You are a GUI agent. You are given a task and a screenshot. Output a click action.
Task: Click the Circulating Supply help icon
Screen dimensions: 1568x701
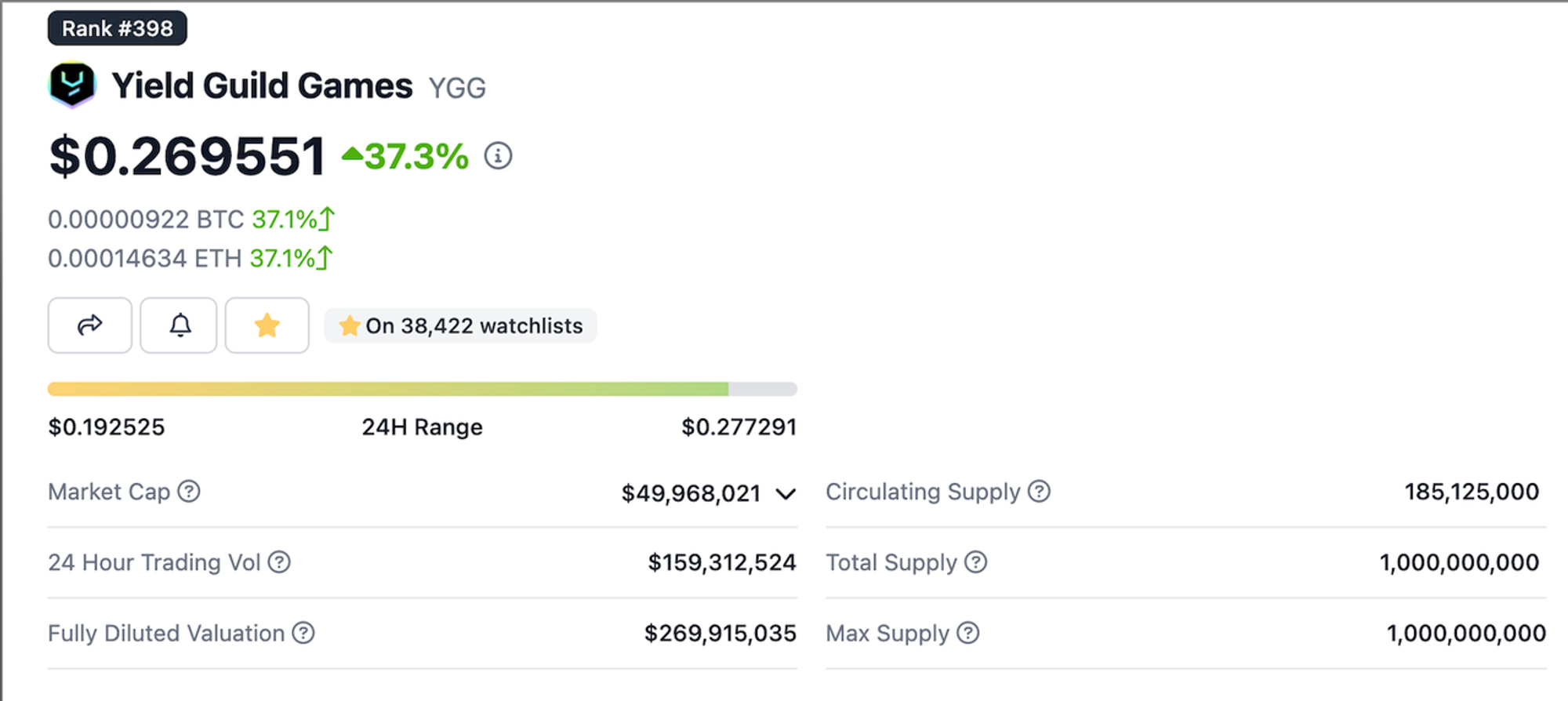[1039, 492]
